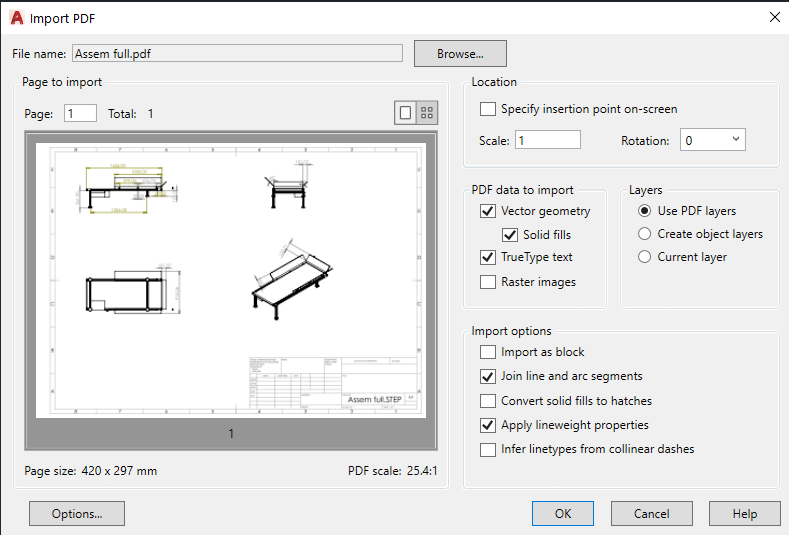Toggle Join line and arc segments
The image size is (789, 535).
click(488, 376)
